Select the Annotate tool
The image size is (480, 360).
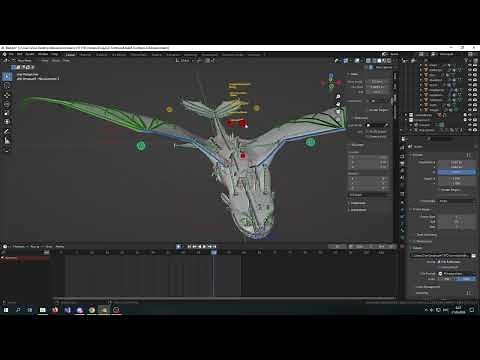[7, 131]
